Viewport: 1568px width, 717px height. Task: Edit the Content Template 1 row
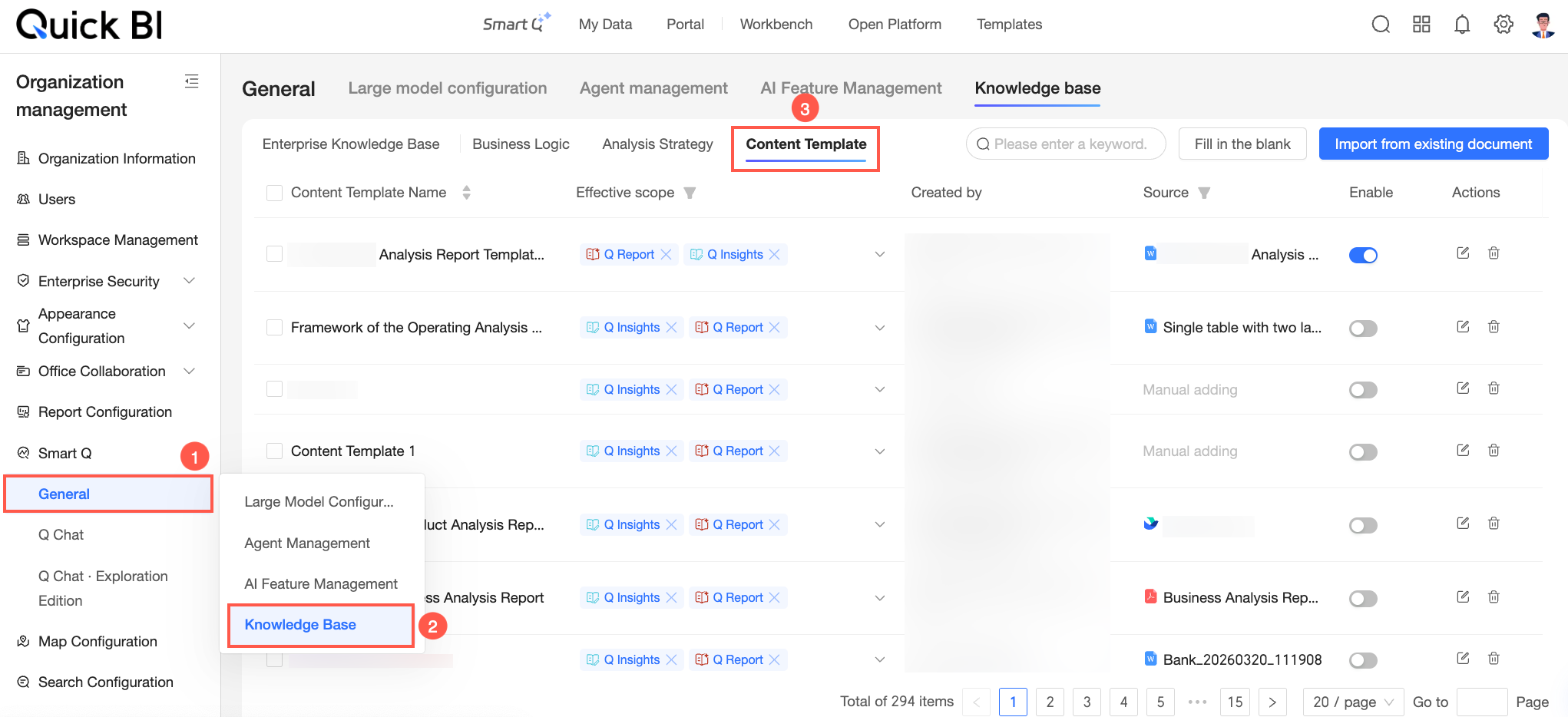pyautogui.click(x=1463, y=451)
